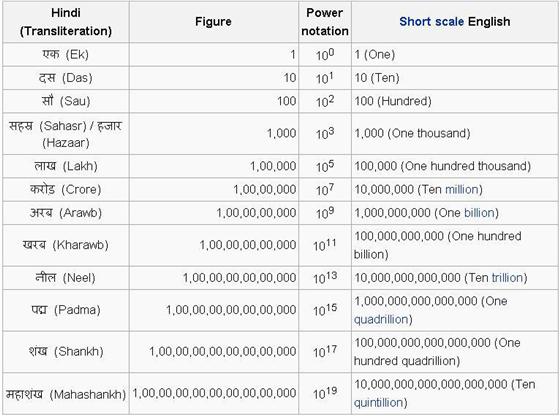This screenshot has height=416, width=560.
Task: Click the Lakh (लाख) cell
Action: click(66, 166)
